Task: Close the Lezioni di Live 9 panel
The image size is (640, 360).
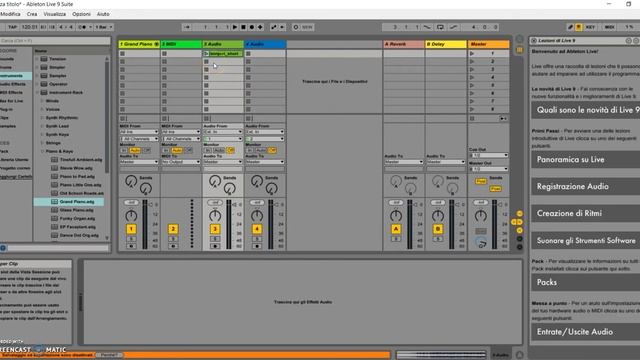Action: pos(533,40)
